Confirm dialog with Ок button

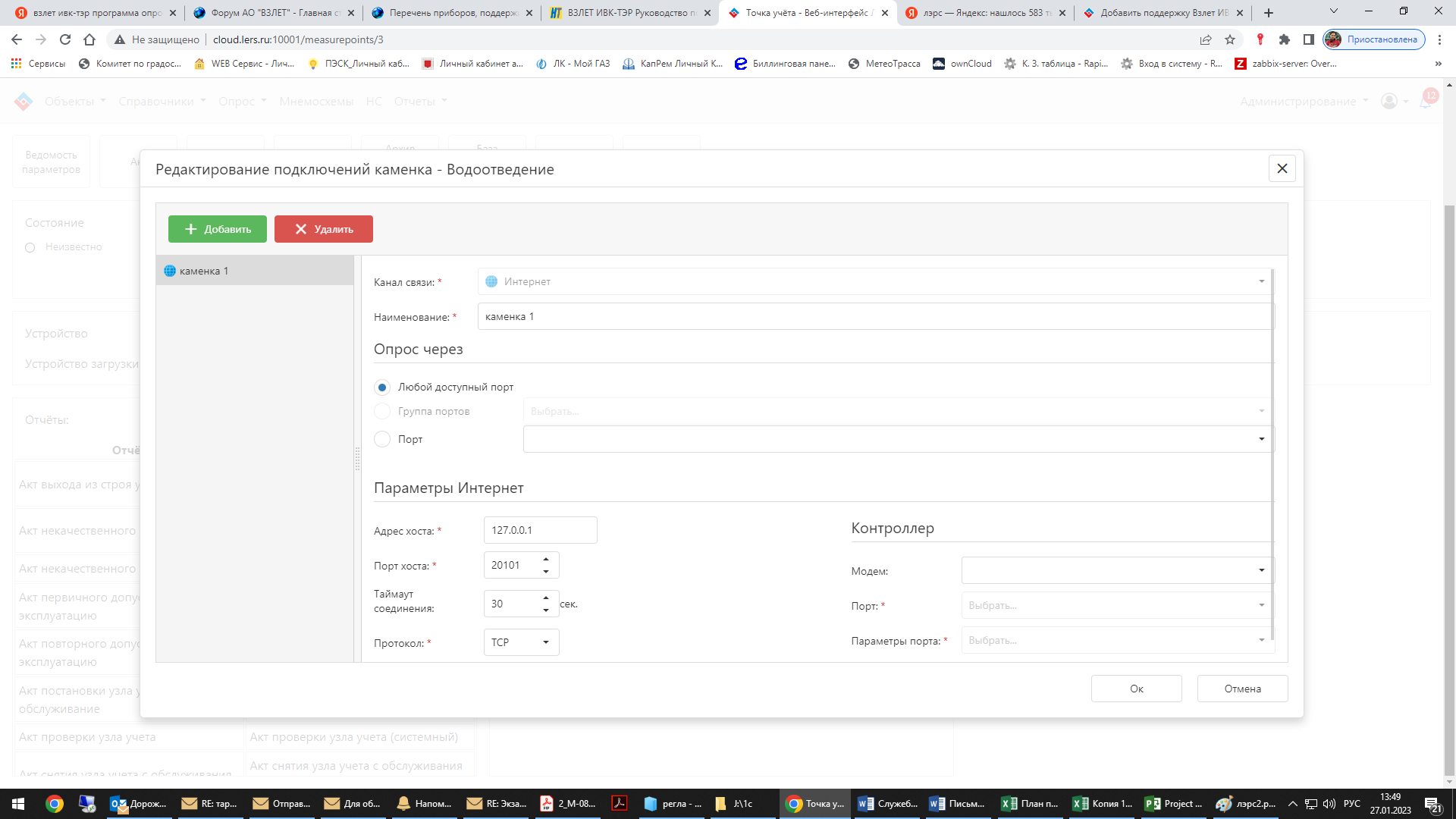click(x=1136, y=689)
